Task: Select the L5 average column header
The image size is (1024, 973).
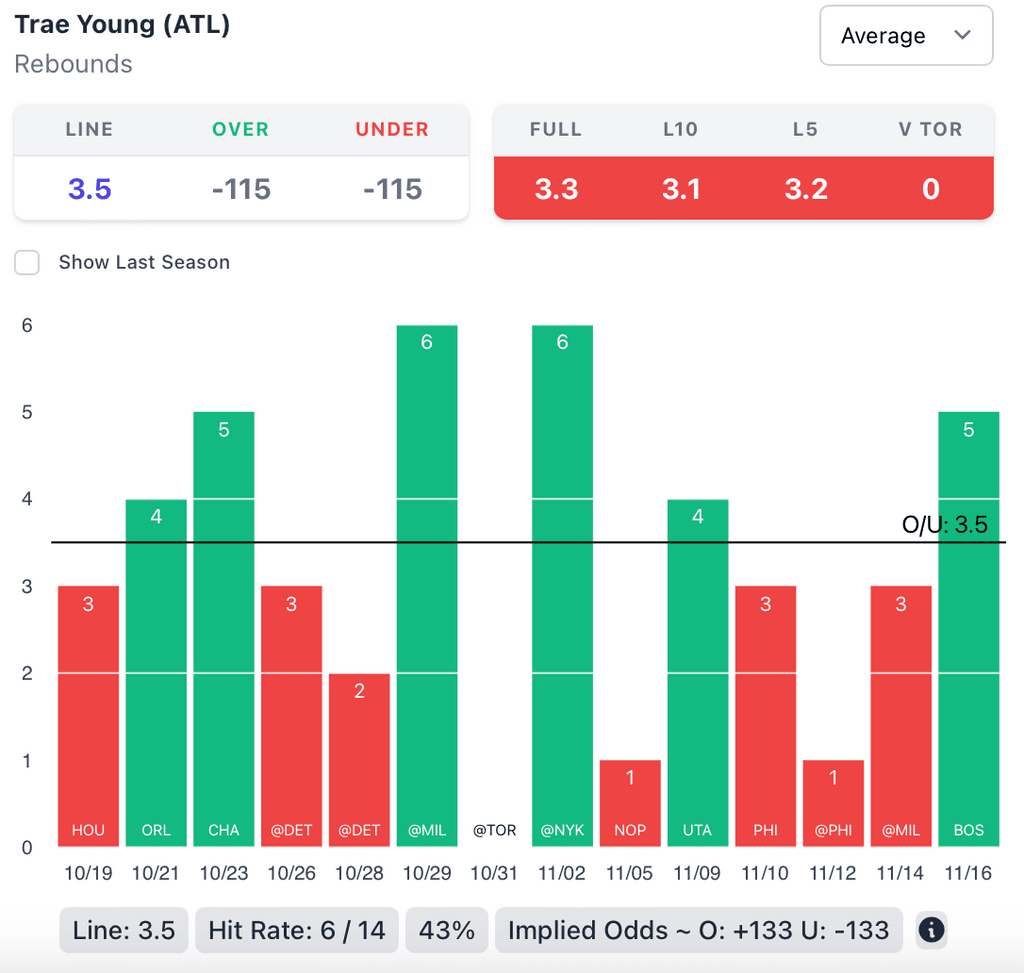Action: click(x=805, y=129)
